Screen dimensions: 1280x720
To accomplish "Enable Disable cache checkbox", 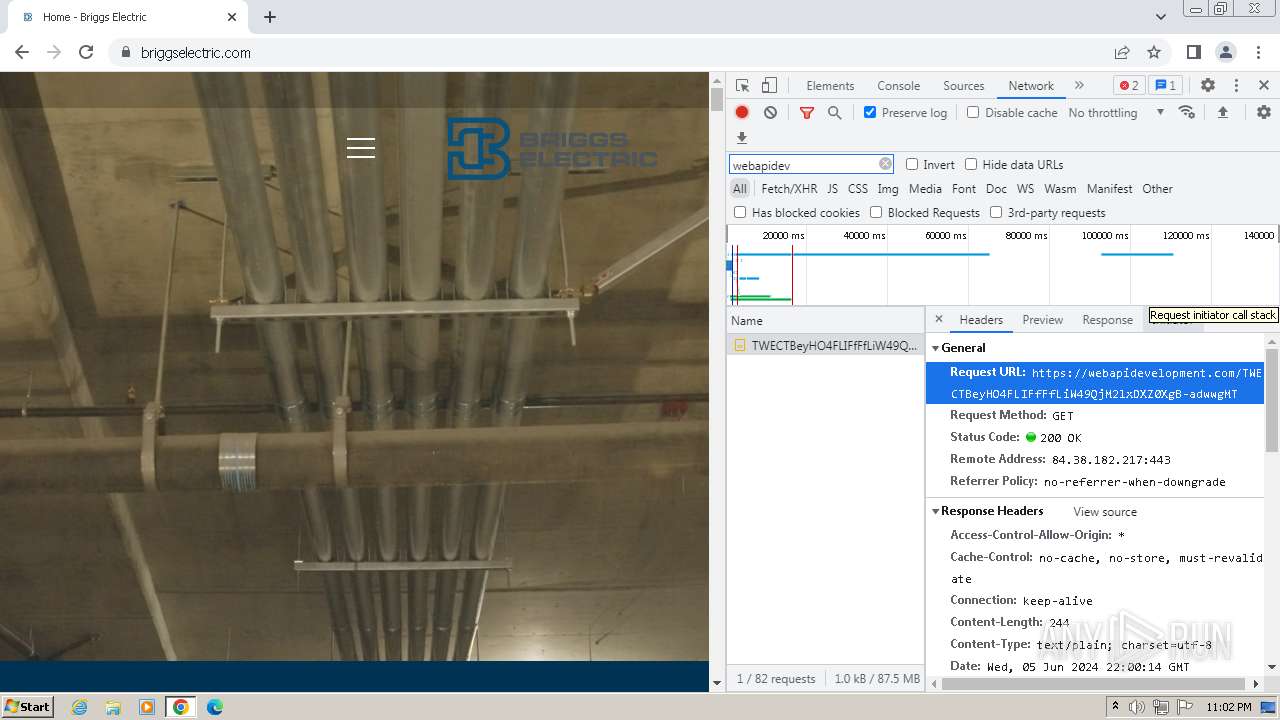I will point(973,113).
